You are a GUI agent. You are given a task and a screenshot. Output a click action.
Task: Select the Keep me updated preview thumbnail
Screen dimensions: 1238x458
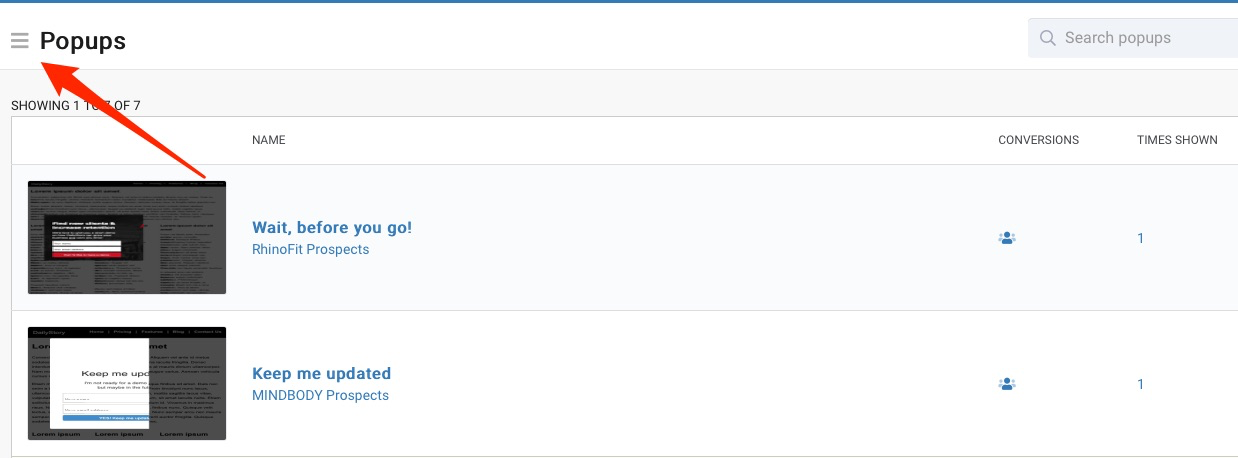(127, 384)
